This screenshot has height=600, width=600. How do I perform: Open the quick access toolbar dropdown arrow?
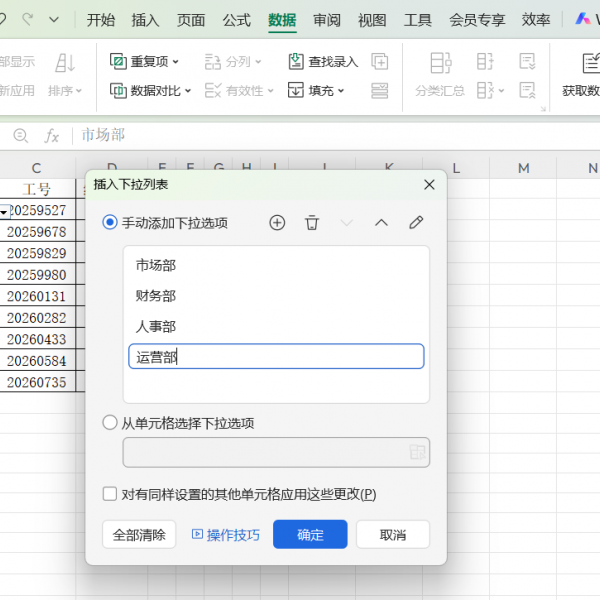click(x=54, y=20)
